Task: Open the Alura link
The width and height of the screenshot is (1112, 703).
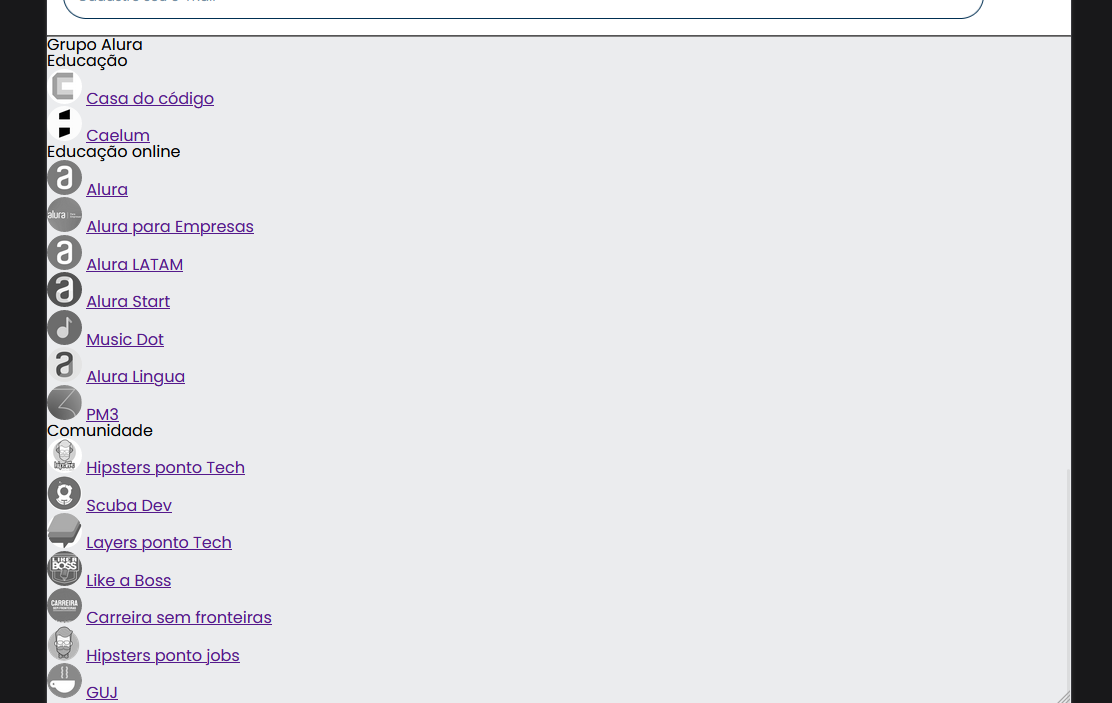Action: (x=107, y=189)
